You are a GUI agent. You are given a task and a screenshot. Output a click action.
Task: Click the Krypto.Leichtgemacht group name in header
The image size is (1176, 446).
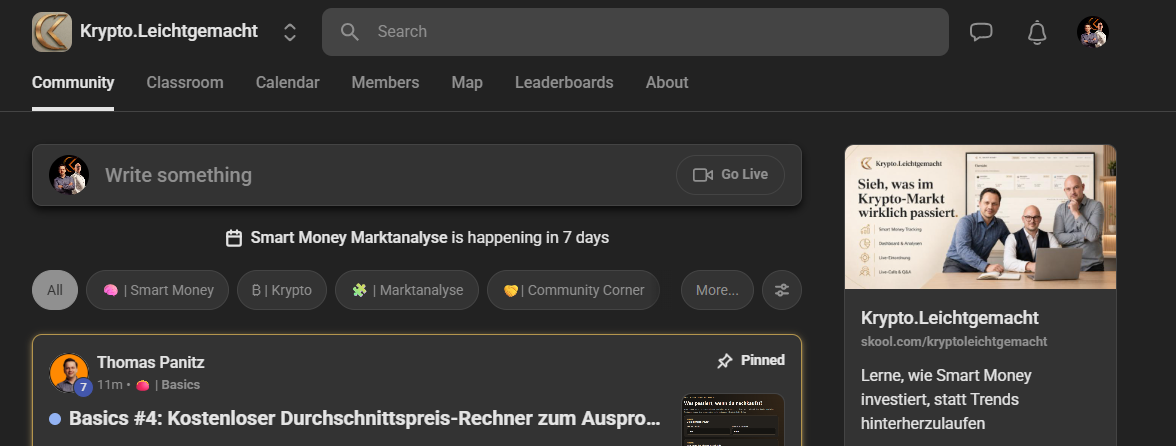[169, 31]
